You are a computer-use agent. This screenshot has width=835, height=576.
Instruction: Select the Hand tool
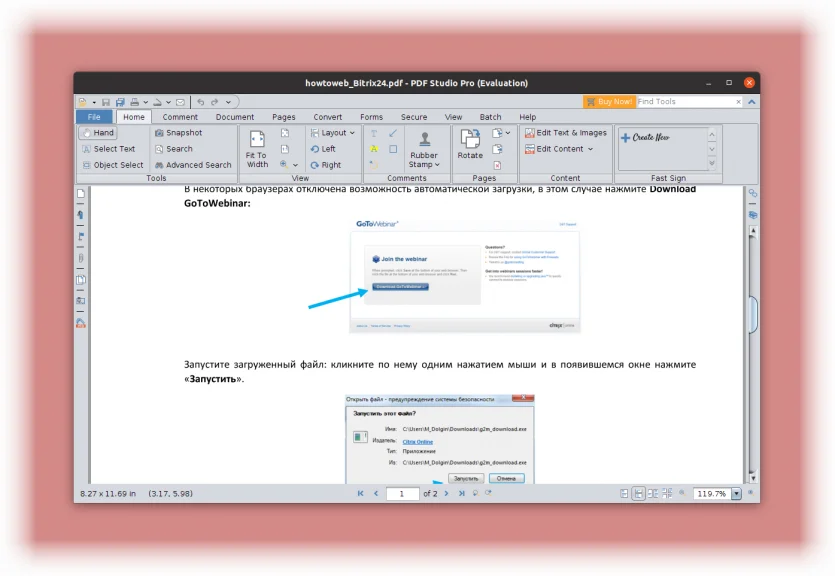tap(98, 133)
